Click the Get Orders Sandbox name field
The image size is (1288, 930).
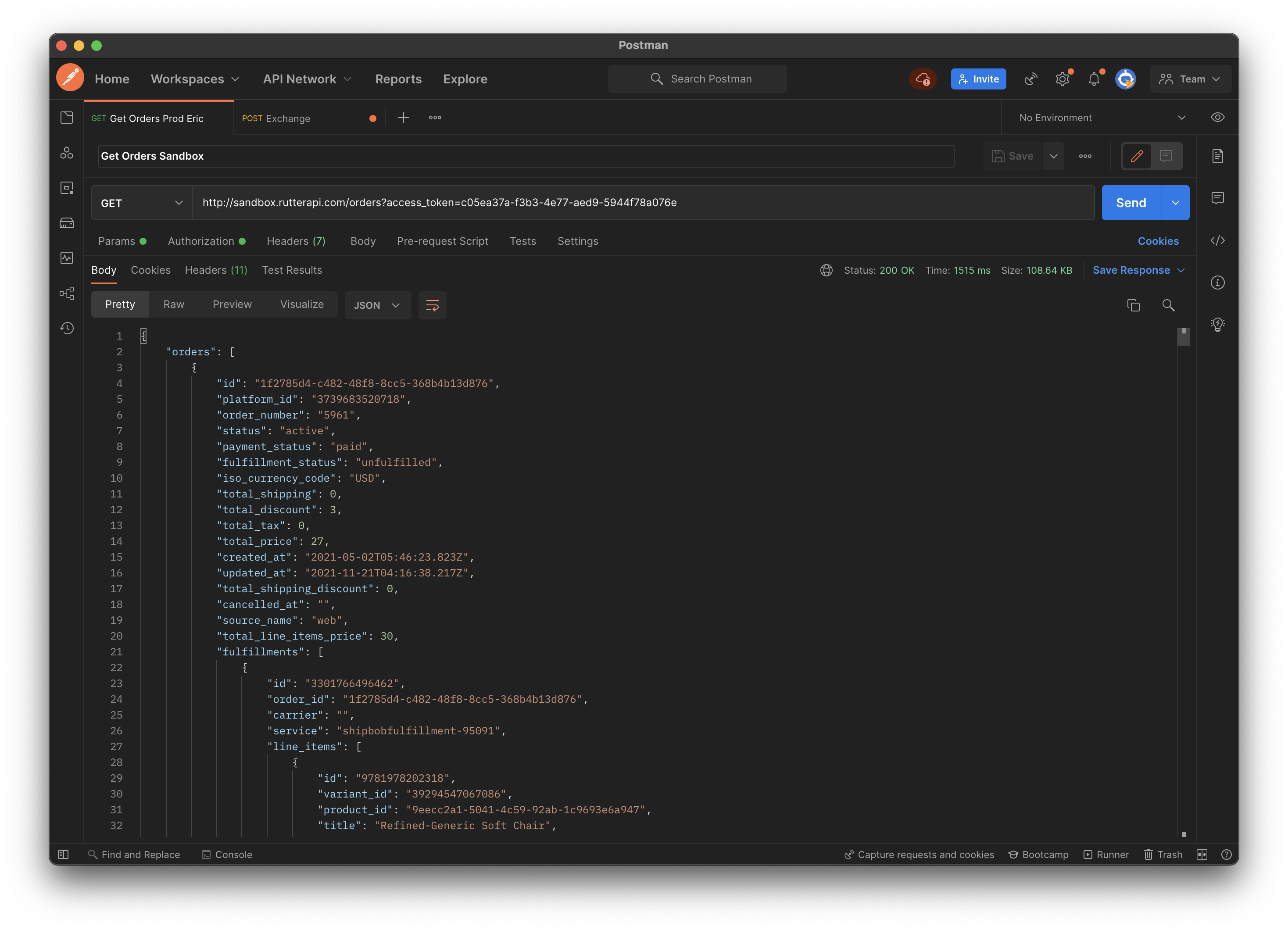(x=526, y=156)
